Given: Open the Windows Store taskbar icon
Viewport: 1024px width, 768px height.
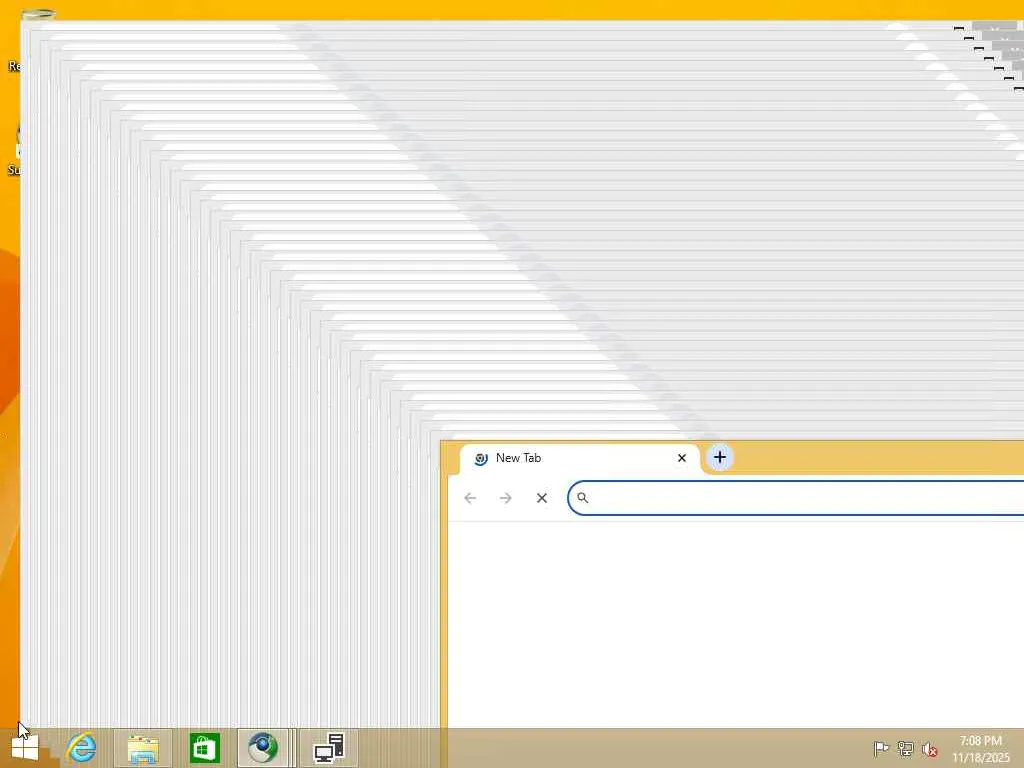Looking at the screenshot, I should (x=204, y=748).
